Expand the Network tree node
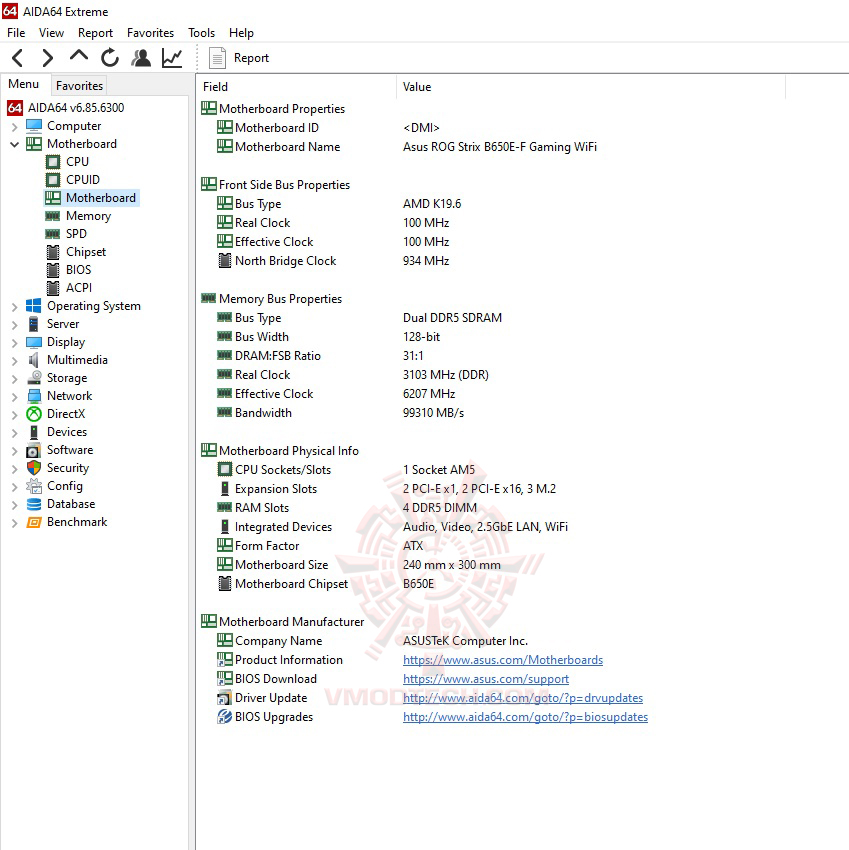849x850 pixels. tap(15, 397)
